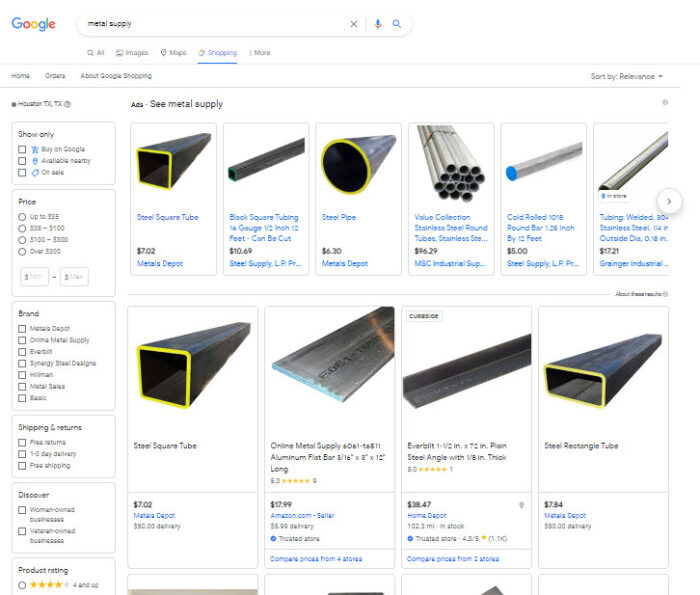Check the Everbilt brand filter
The height and width of the screenshot is (595, 700).
point(22,352)
